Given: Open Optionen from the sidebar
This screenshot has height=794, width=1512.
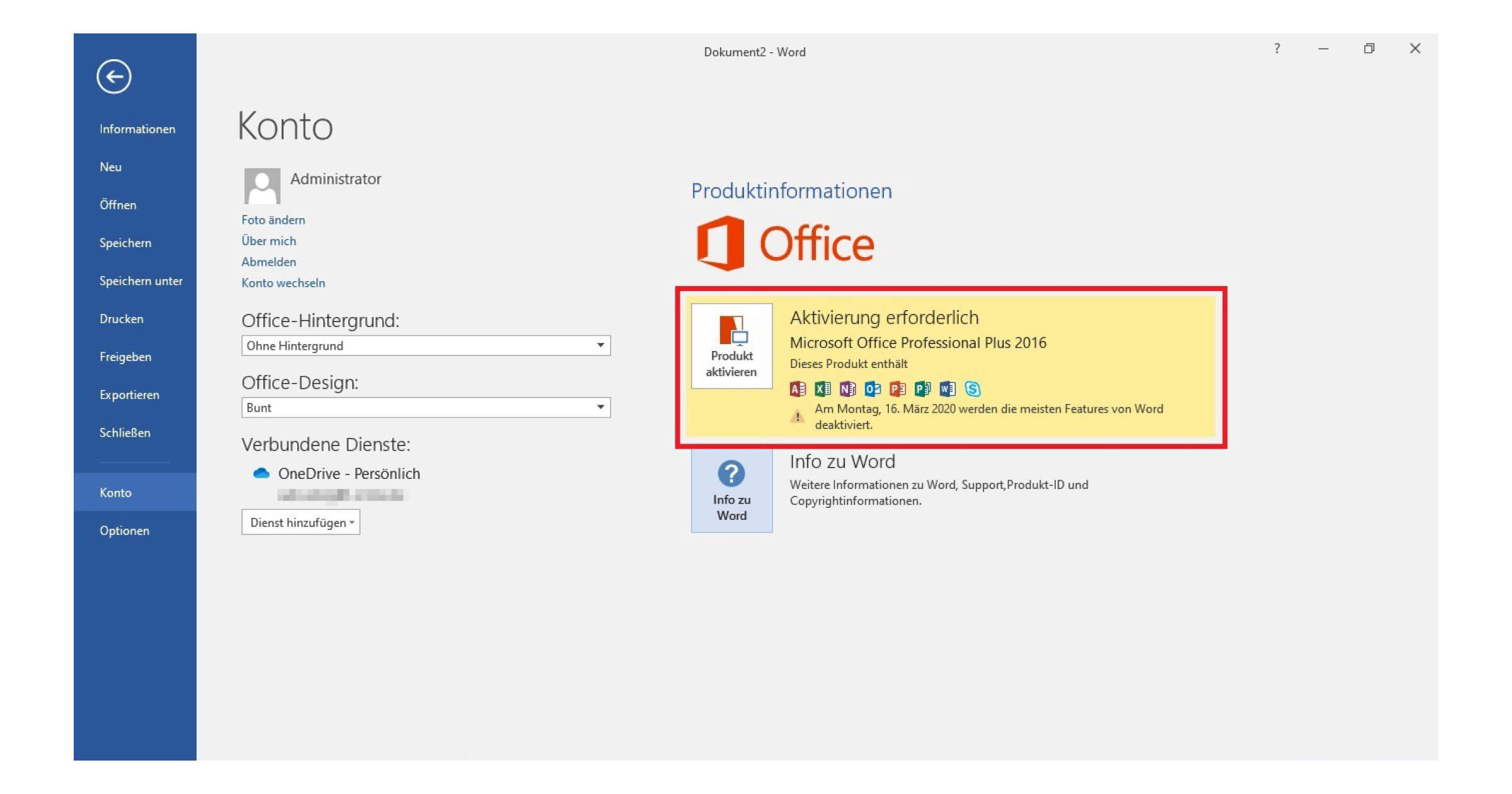Looking at the screenshot, I should [x=124, y=531].
